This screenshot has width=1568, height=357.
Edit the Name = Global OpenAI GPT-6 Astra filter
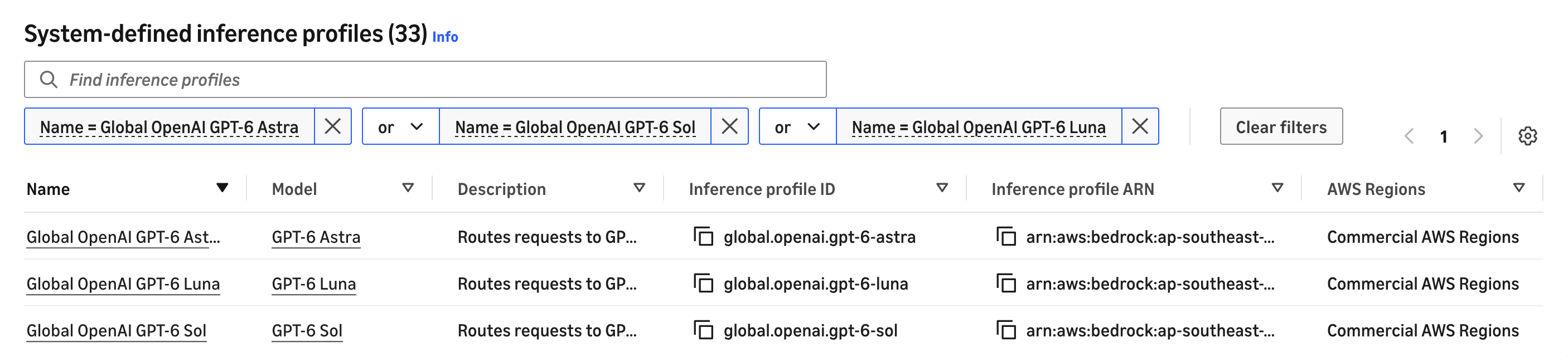click(x=169, y=127)
